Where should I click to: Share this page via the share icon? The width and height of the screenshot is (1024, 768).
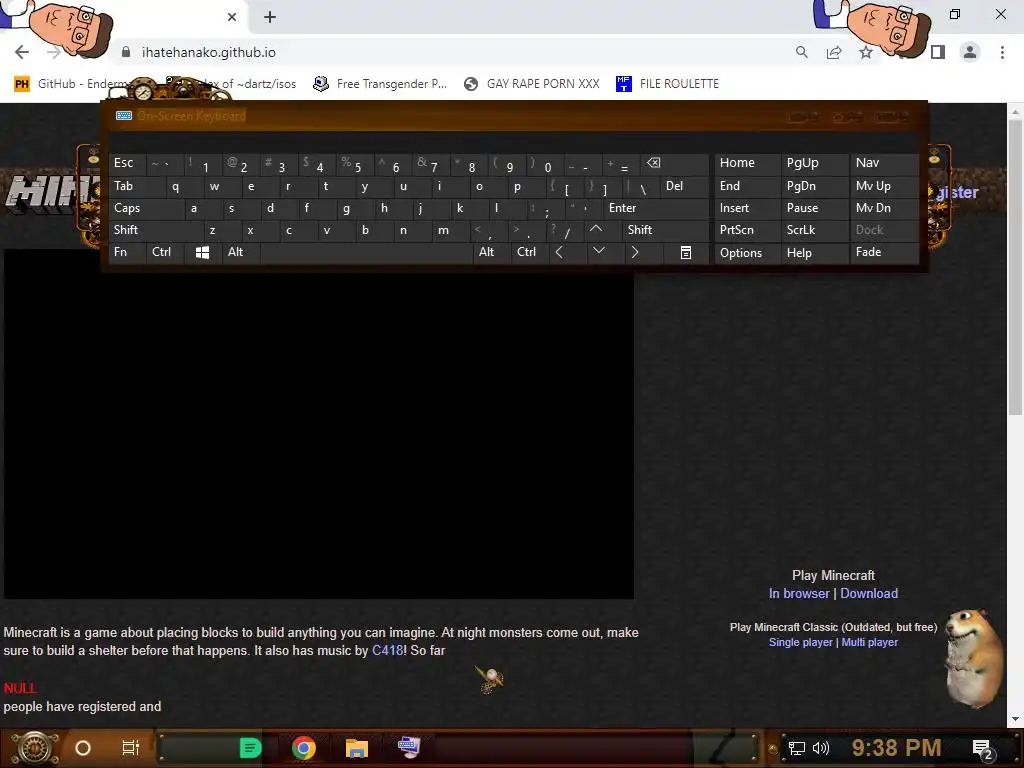coord(834,52)
